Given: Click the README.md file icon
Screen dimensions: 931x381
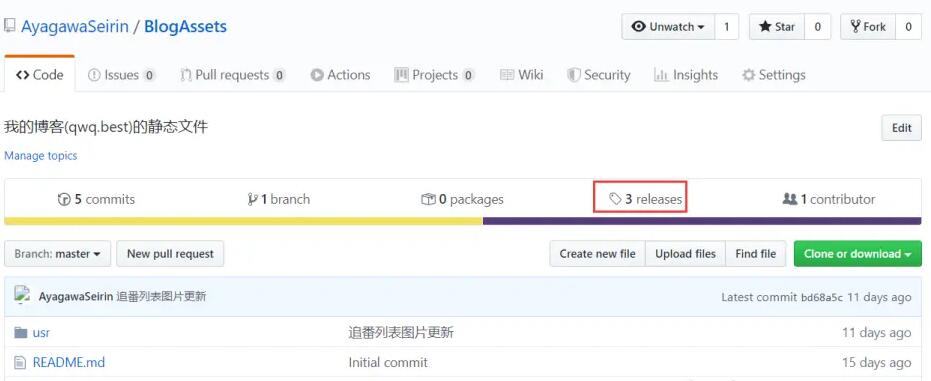Looking at the screenshot, I should tap(20, 362).
